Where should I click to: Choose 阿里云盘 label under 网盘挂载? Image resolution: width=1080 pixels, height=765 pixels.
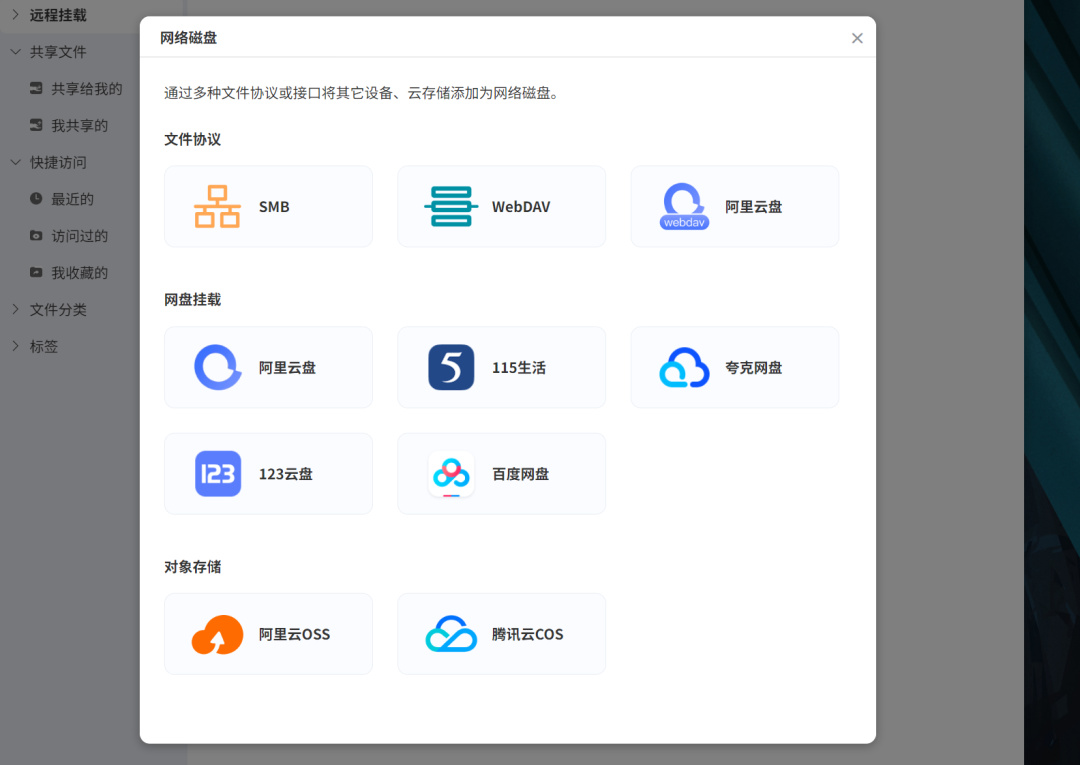pos(287,368)
